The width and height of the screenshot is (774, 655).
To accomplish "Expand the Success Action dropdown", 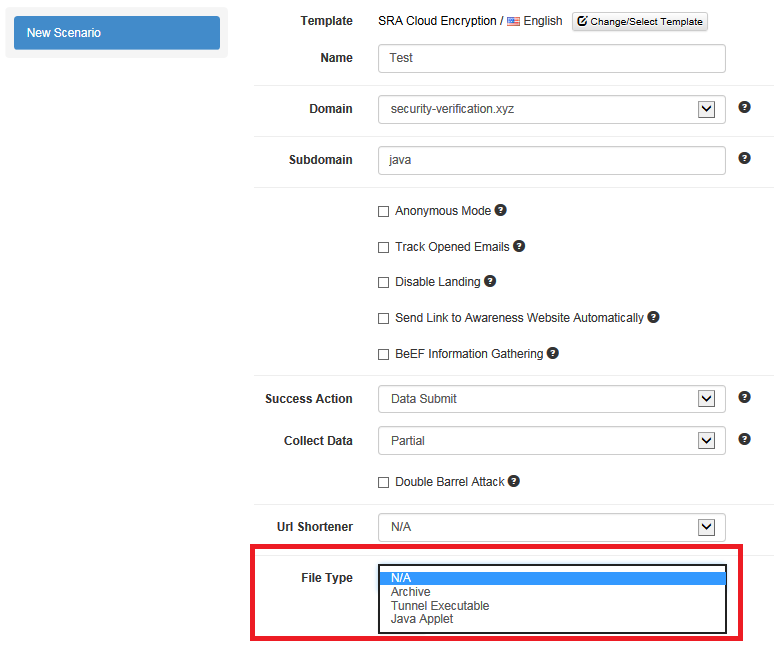I will [552, 399].
